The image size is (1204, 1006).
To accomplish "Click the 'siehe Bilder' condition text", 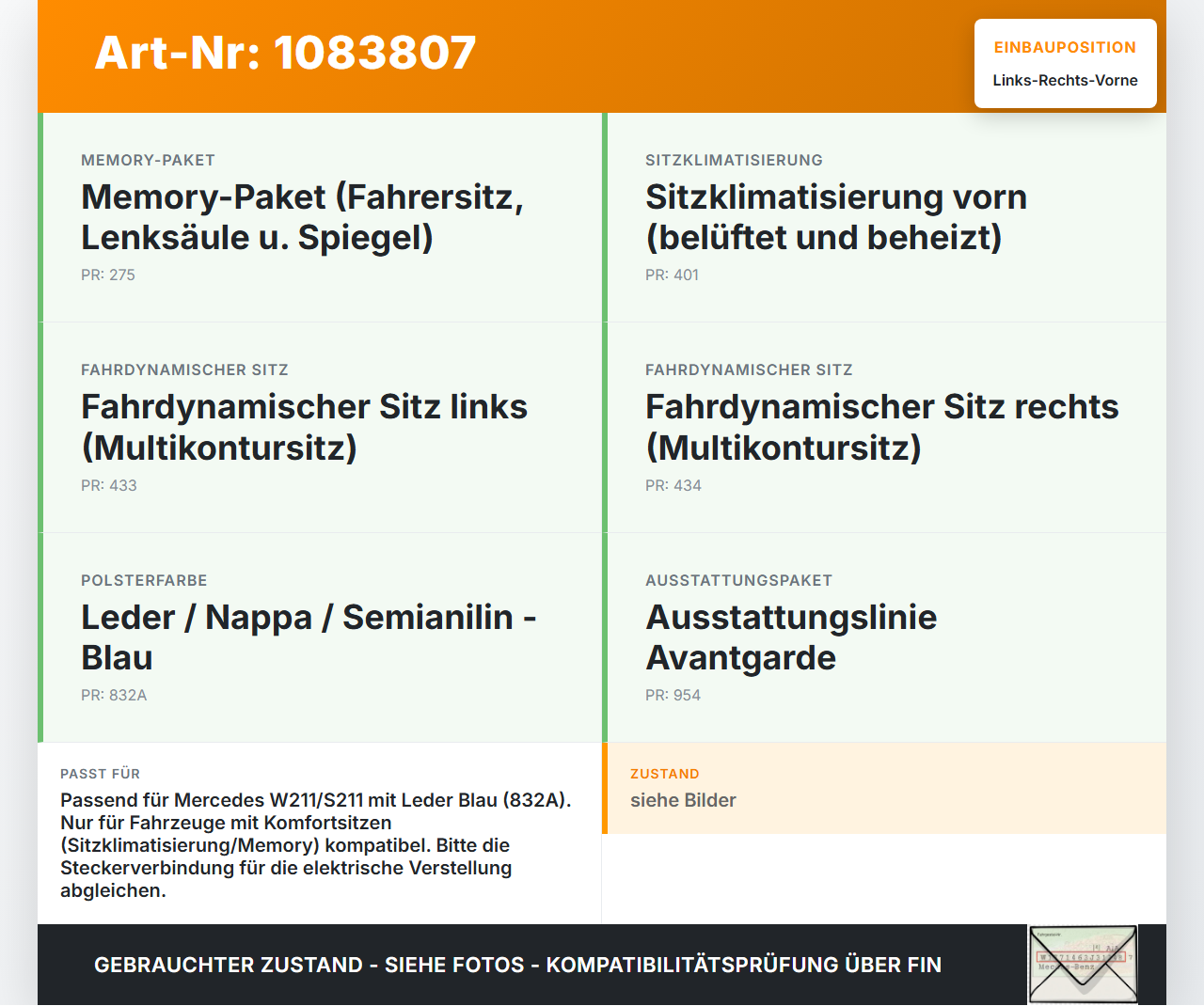I will [x=683, y=800].
